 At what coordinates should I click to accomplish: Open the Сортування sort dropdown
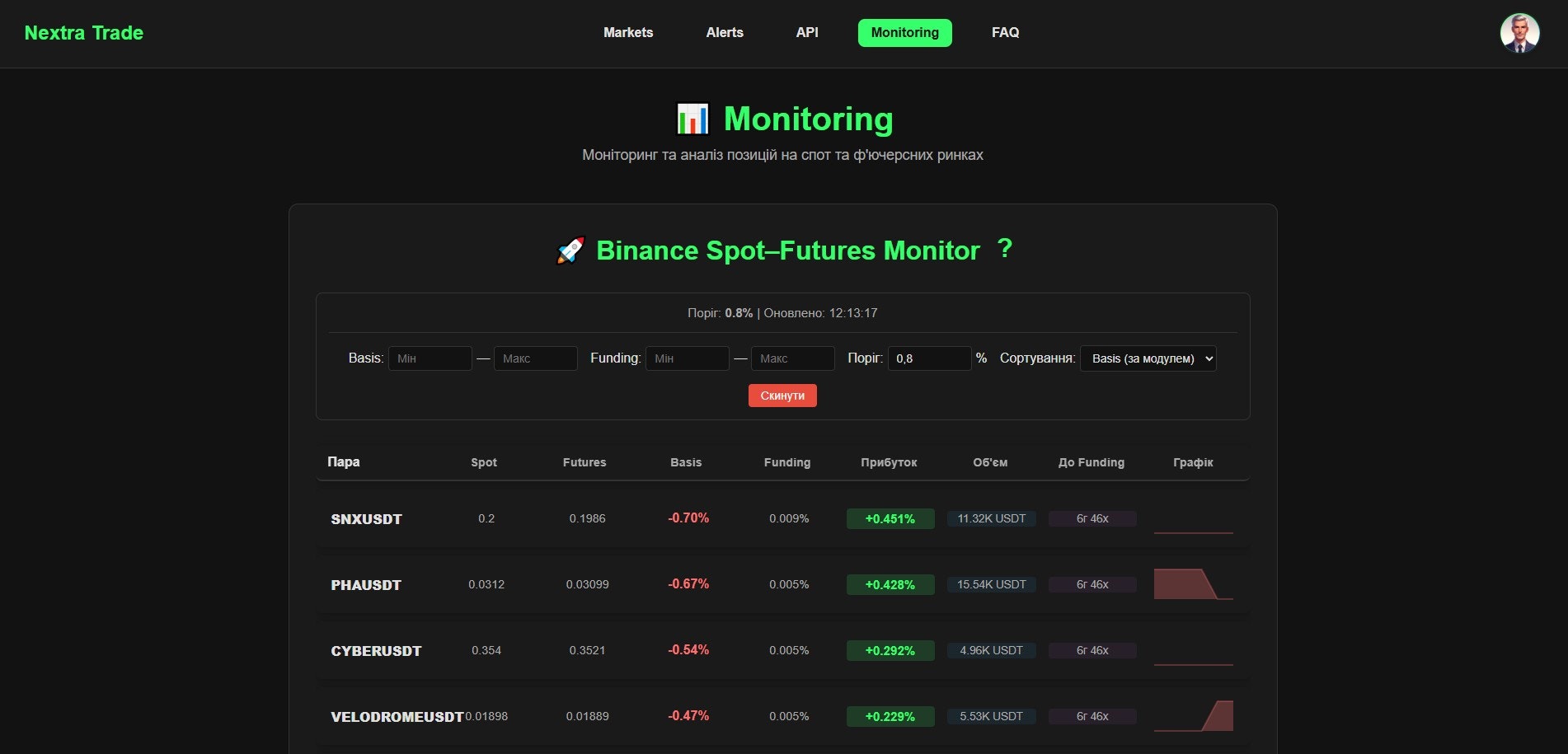click(x=1148, y=358)
